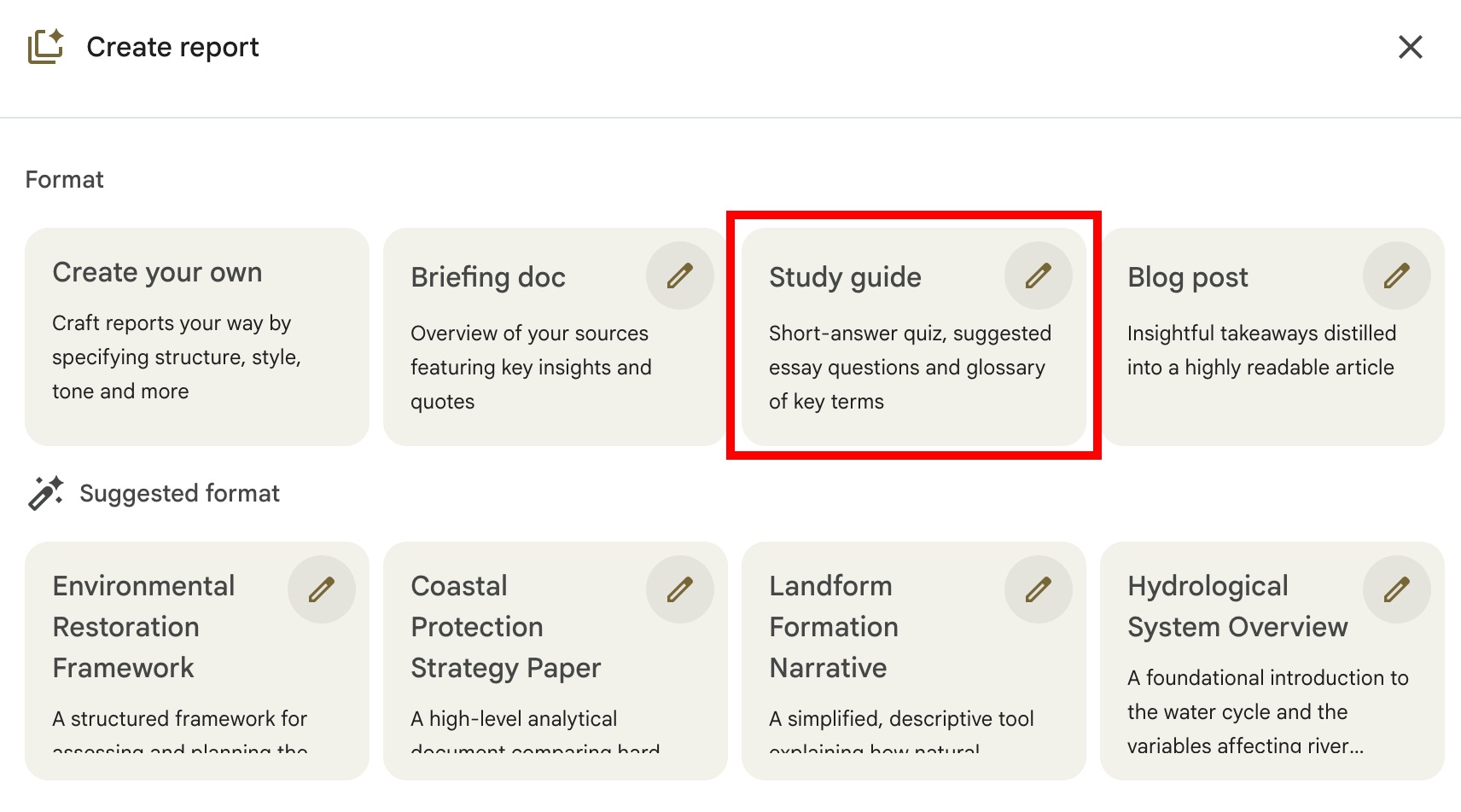The height and width of the screenshot is (812, 1461).
Task: Click the magic wand suggested format icon
Action: coord(47,492)
